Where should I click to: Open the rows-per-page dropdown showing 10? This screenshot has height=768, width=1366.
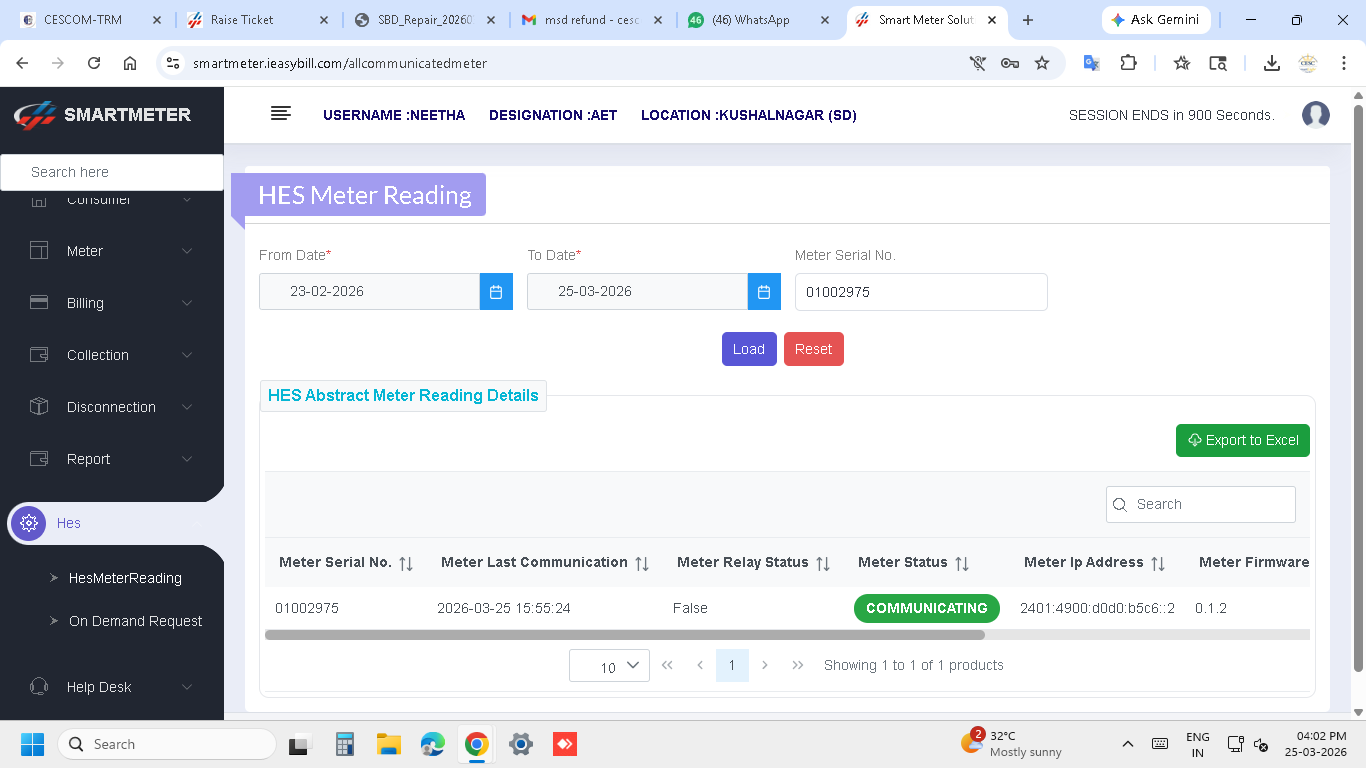coord(609,666)
